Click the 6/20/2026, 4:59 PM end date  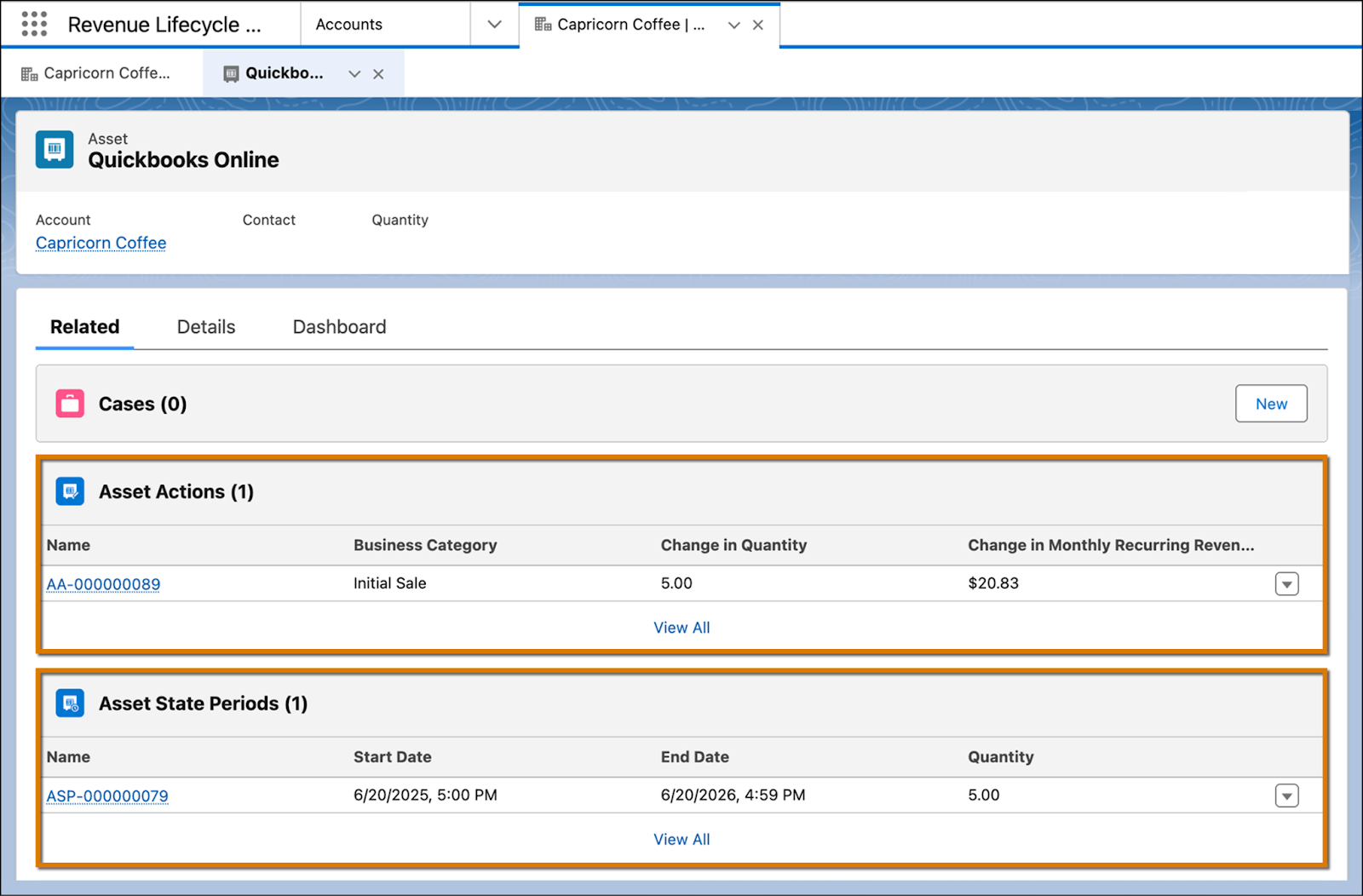coord(733,795)
